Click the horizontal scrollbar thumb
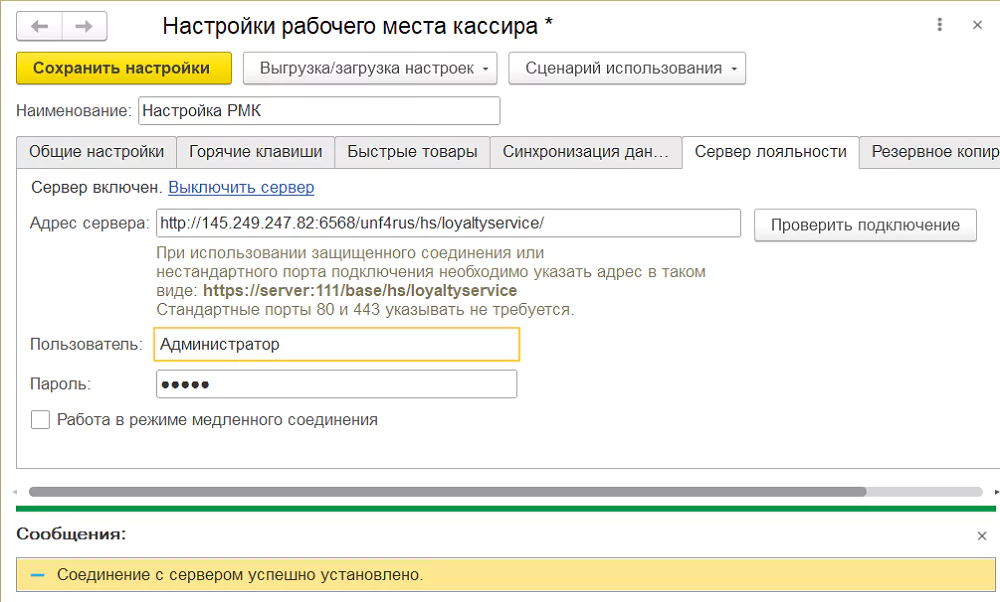Viewport: 1000px width, 602px height. click(x=448, y=492)
